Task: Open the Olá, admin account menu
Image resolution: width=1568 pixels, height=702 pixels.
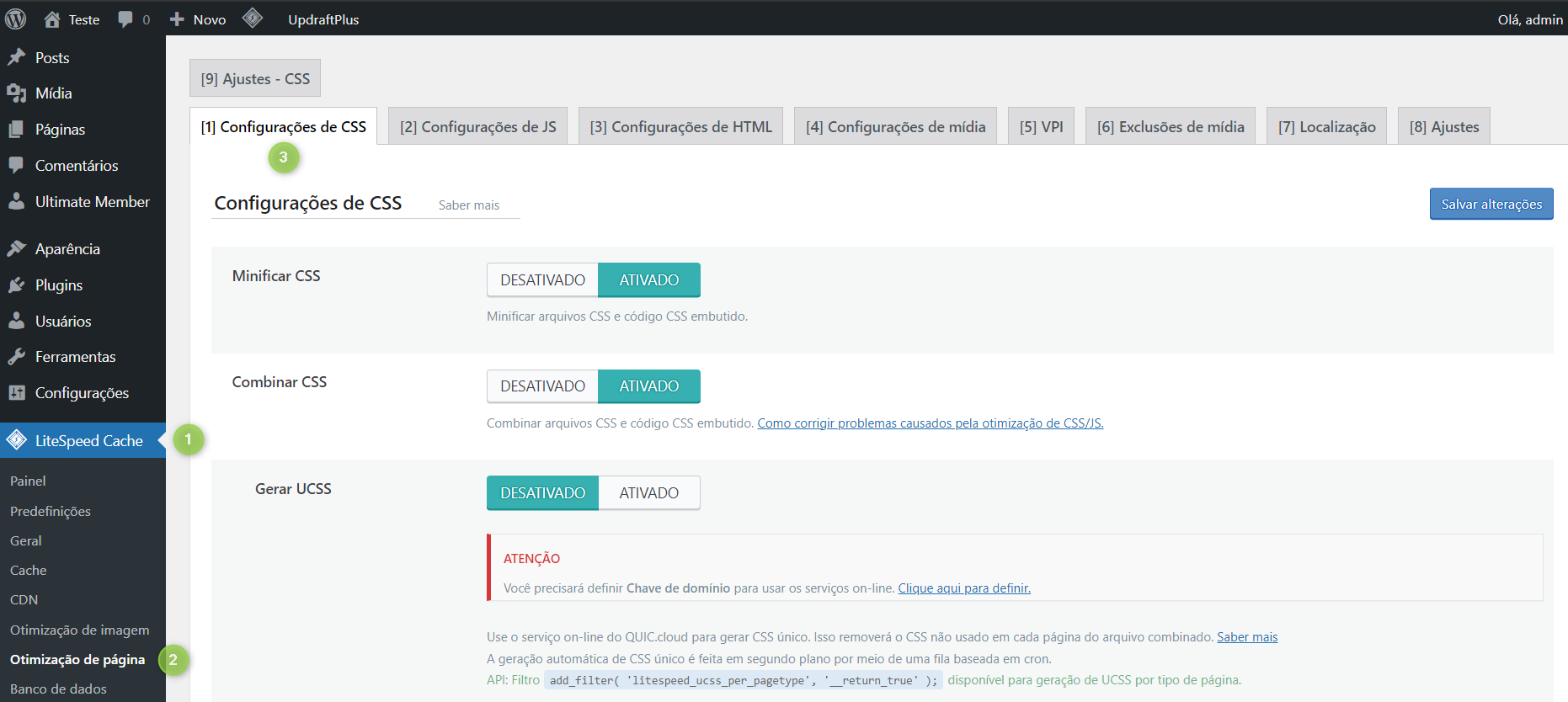Action: pos(1529,19)
